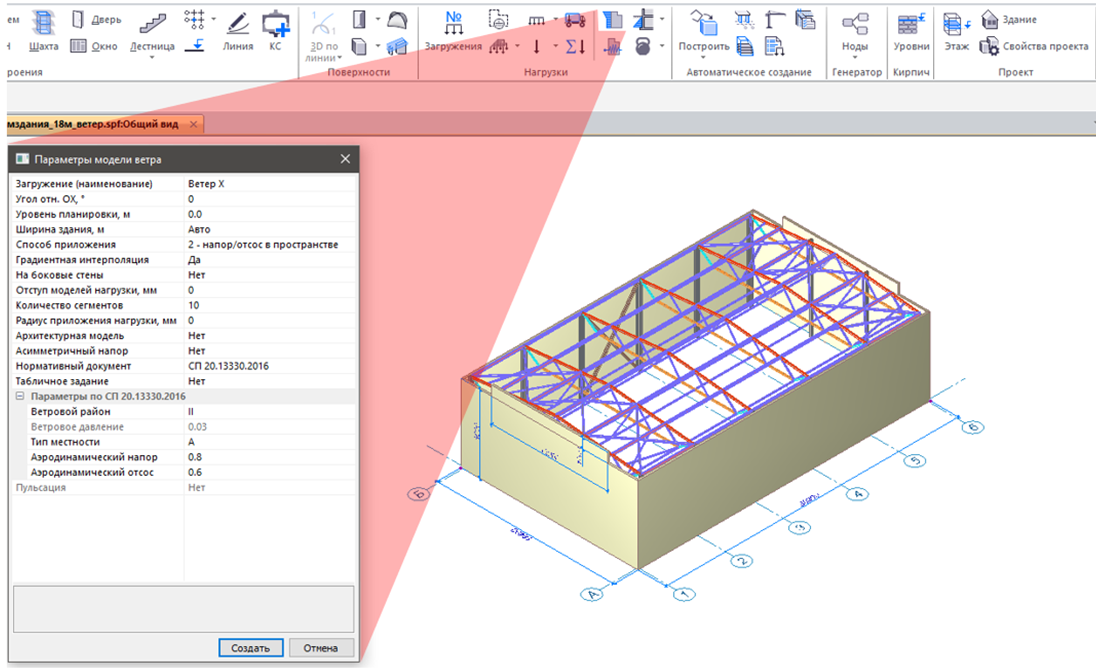Click the КС icon with blue plus
This screenshot has width=1096, height=668.
[x=276, y=23]
